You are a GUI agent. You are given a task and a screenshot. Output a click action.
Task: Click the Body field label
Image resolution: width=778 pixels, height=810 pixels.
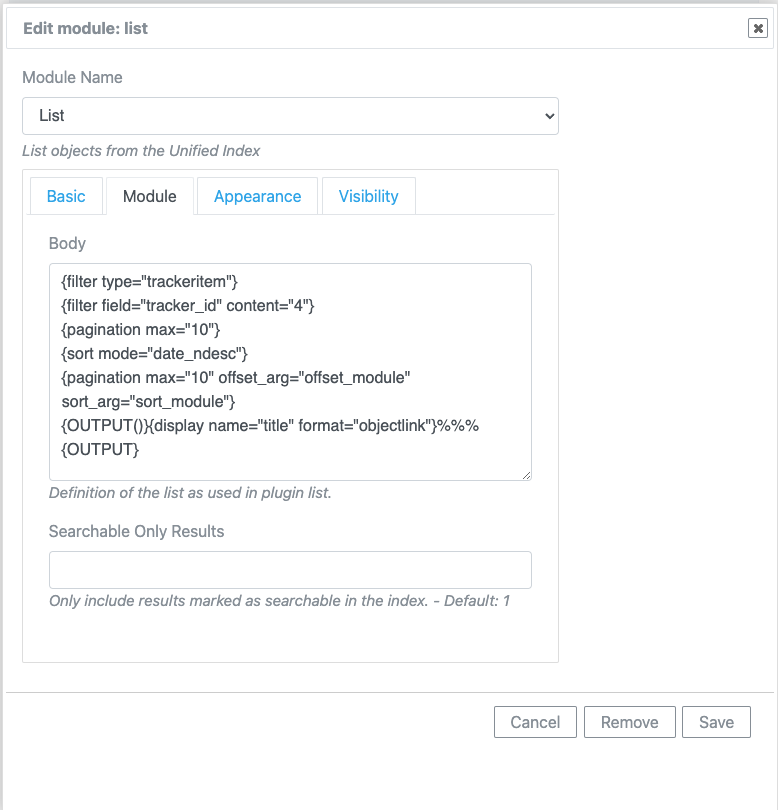click(67, 243)
